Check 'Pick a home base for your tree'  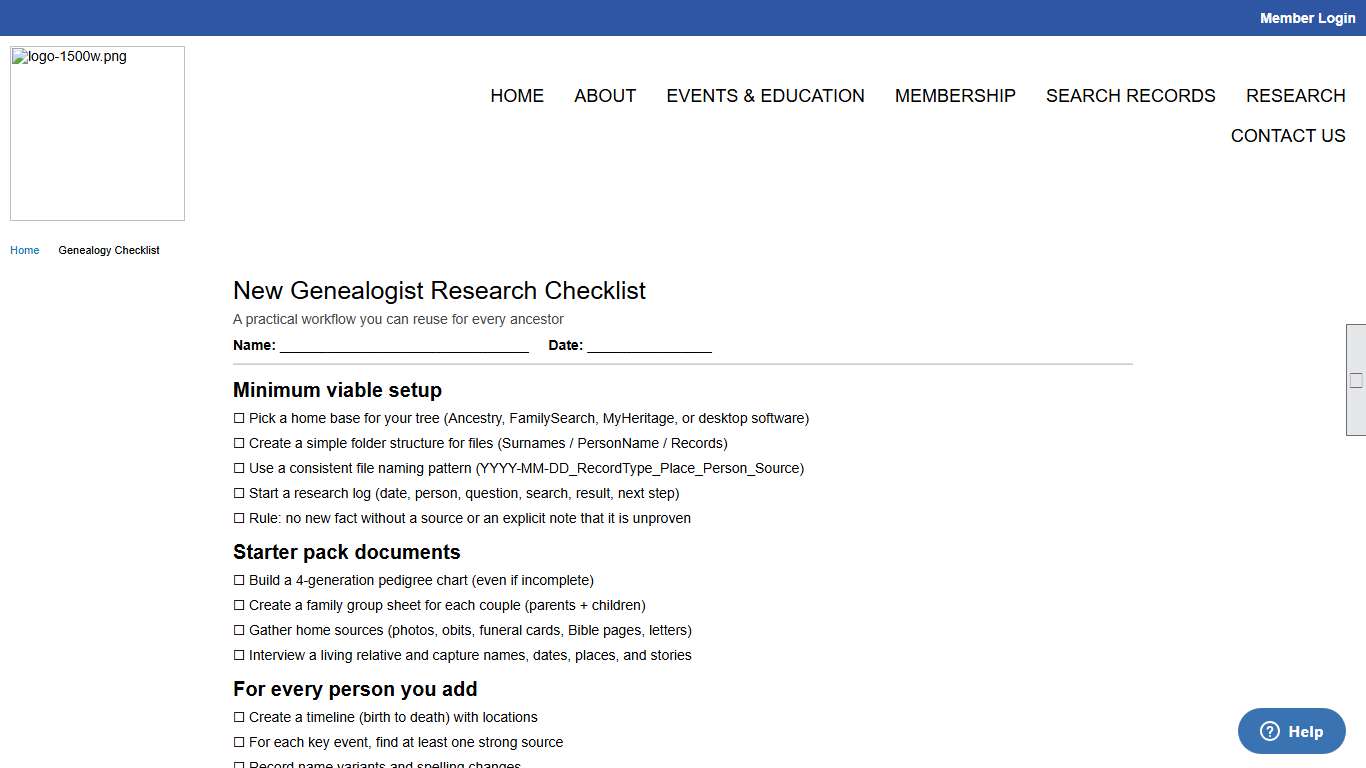(239, 418)
